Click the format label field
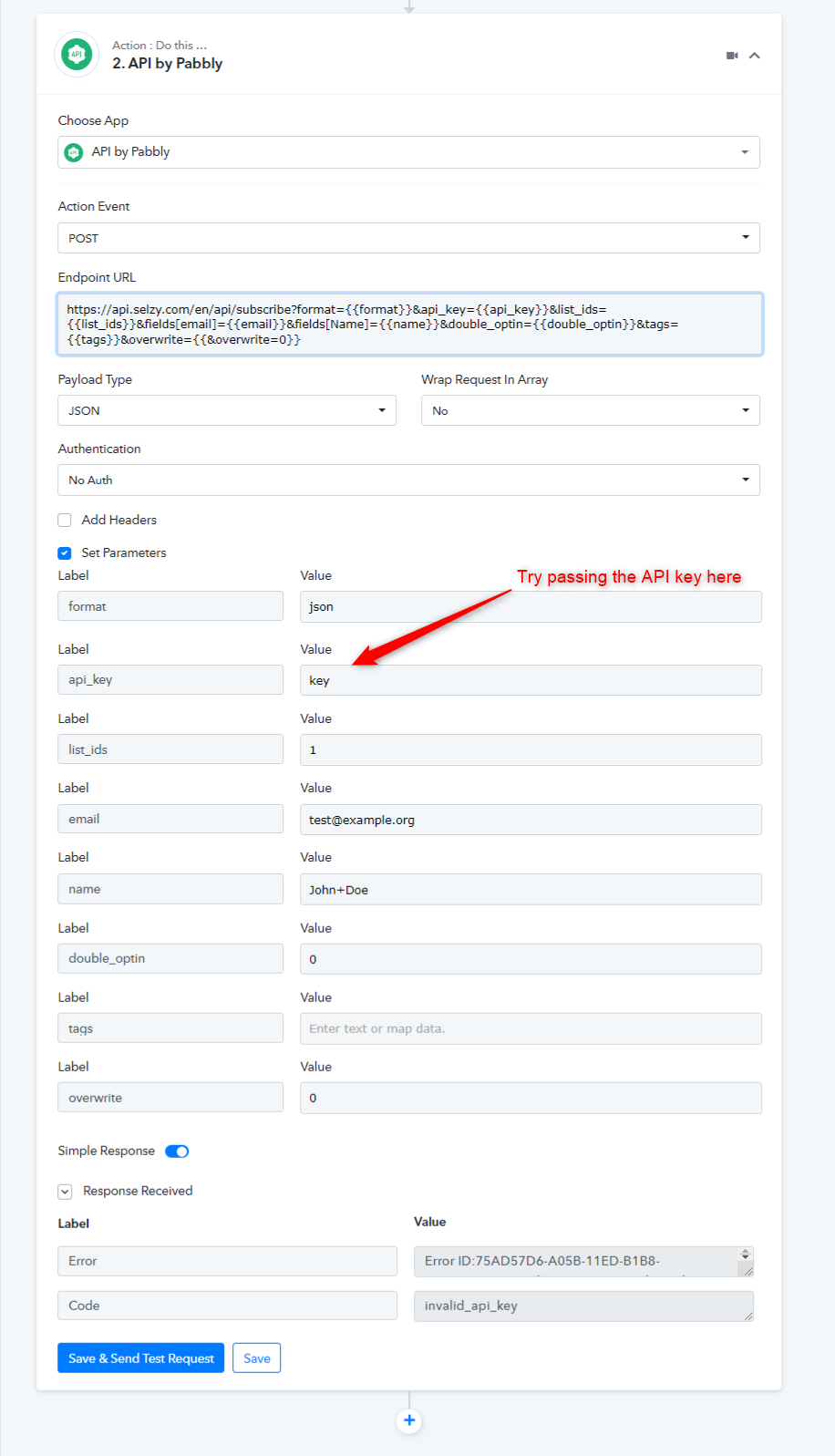 tap(170, 606)
